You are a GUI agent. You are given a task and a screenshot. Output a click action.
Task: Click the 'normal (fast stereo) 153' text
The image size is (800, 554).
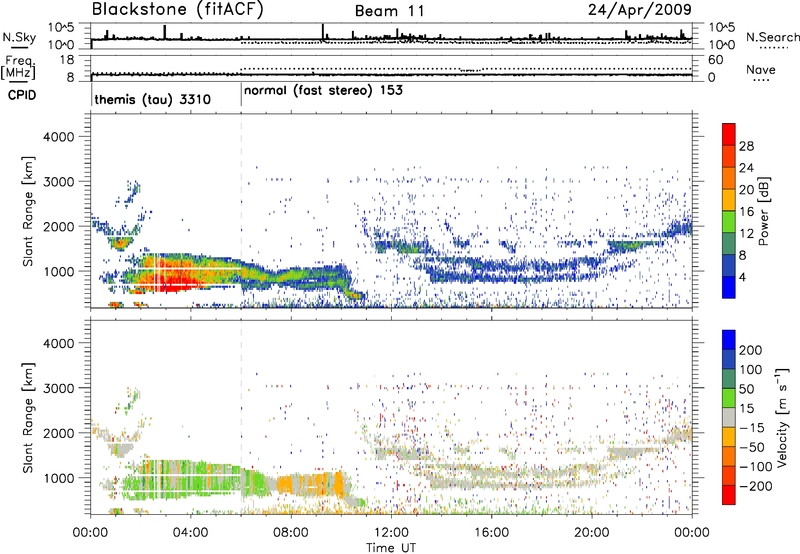click(x=323, y=91)
